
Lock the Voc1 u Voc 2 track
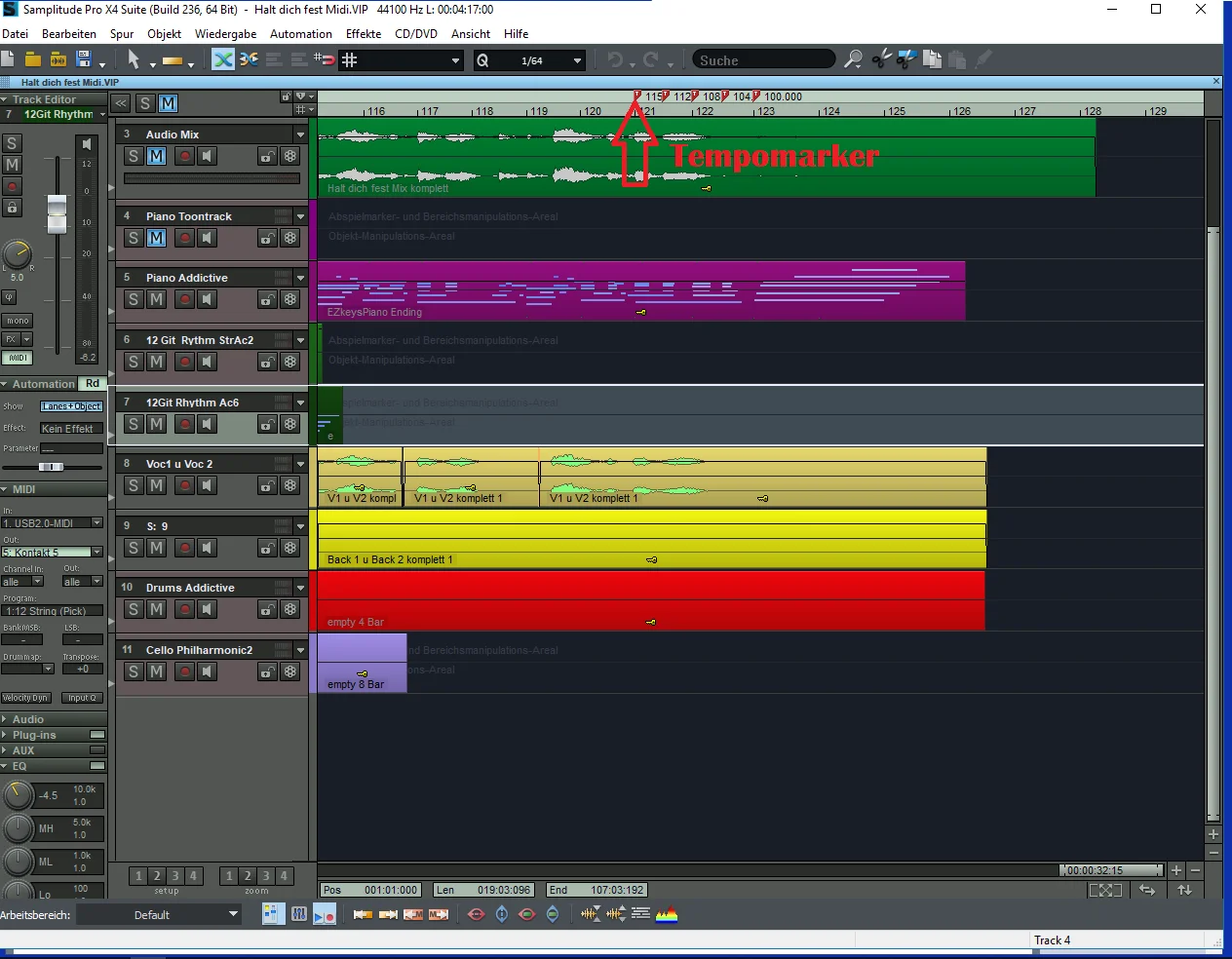[x=267, y=486]
